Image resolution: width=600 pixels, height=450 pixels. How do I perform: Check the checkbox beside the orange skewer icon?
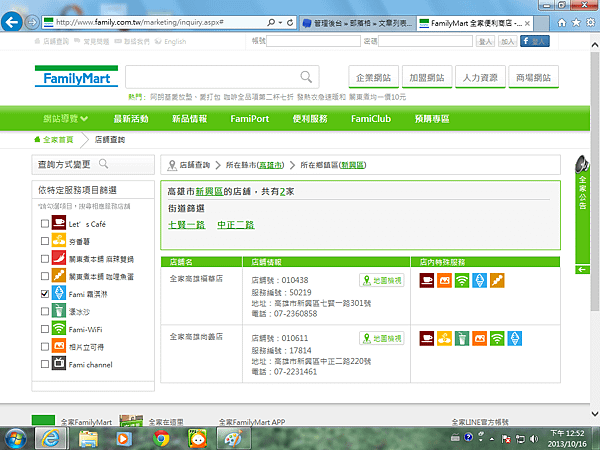(x=45, y=276)
